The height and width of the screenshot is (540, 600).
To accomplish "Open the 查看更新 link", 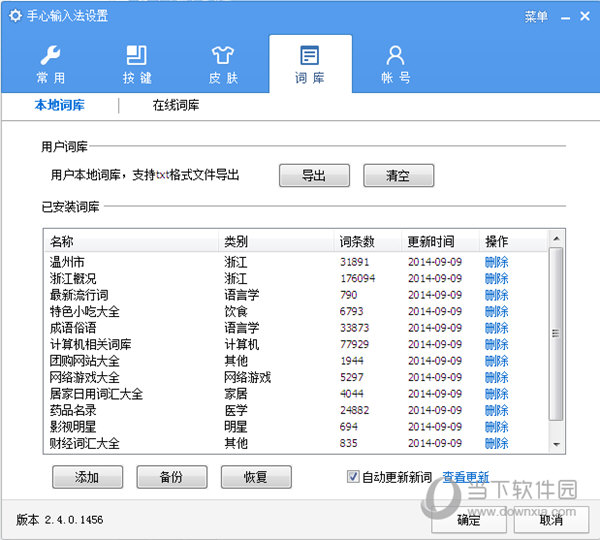I will 466,477.
